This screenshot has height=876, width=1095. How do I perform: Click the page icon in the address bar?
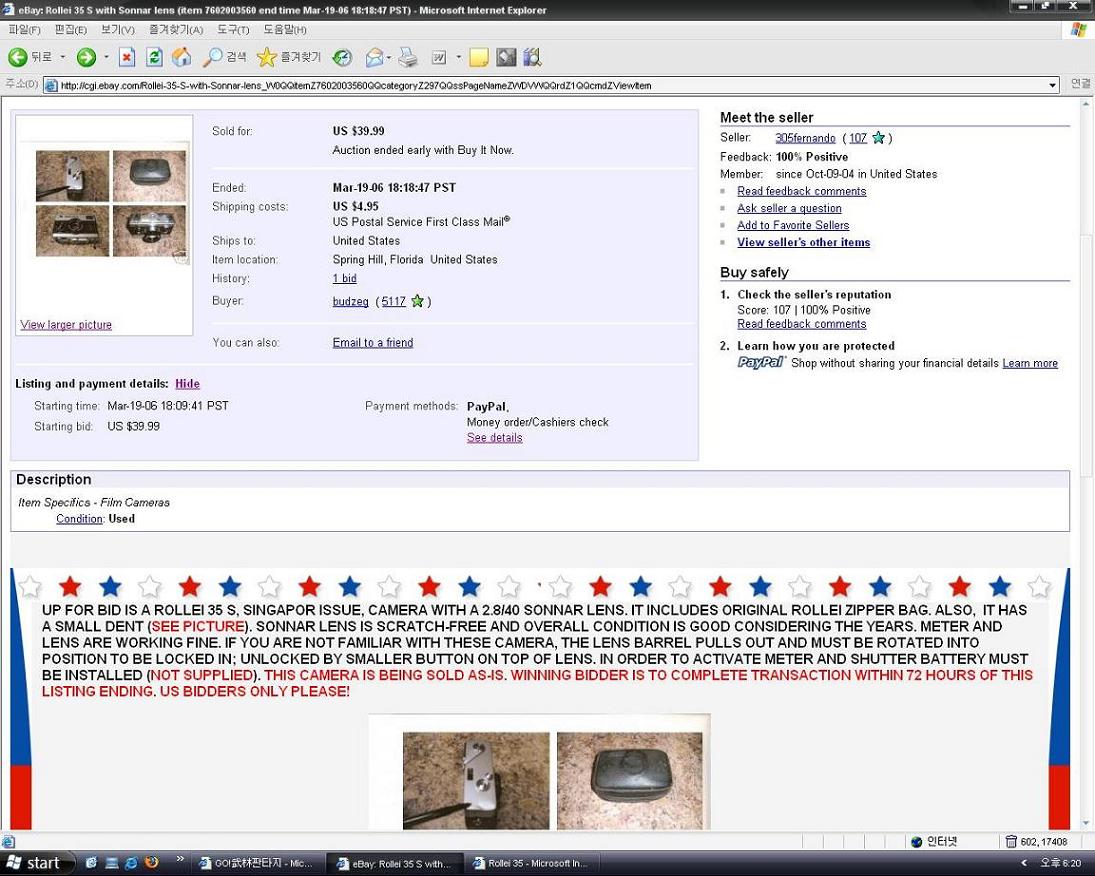[x=50, y=85]
